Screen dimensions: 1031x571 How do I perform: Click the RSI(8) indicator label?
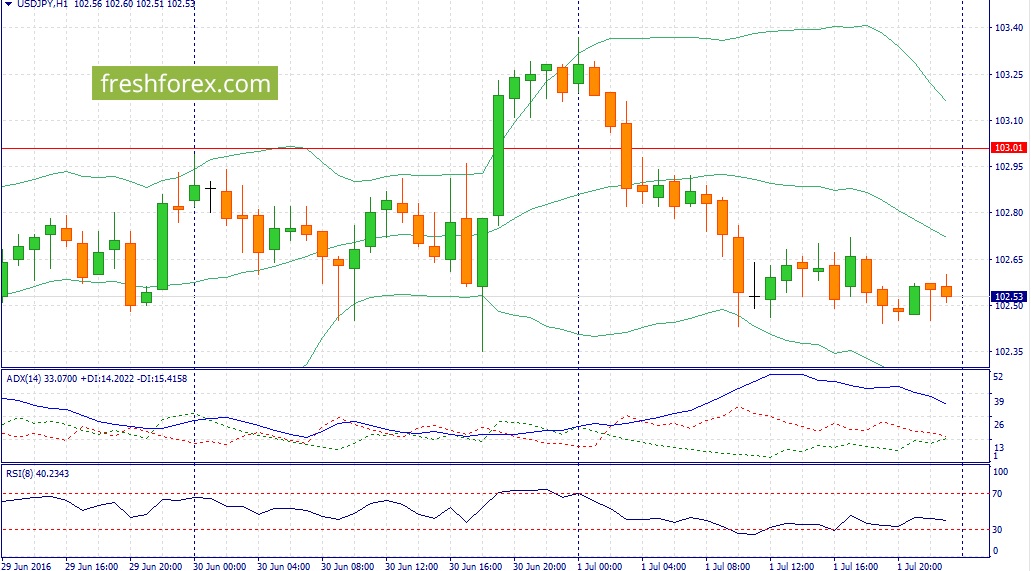tap(21, 472)
